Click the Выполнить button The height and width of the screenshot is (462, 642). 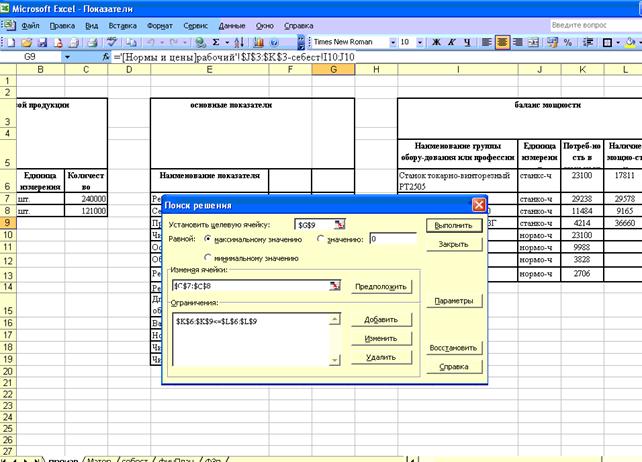pyautogui.click(x=454, y=226)
